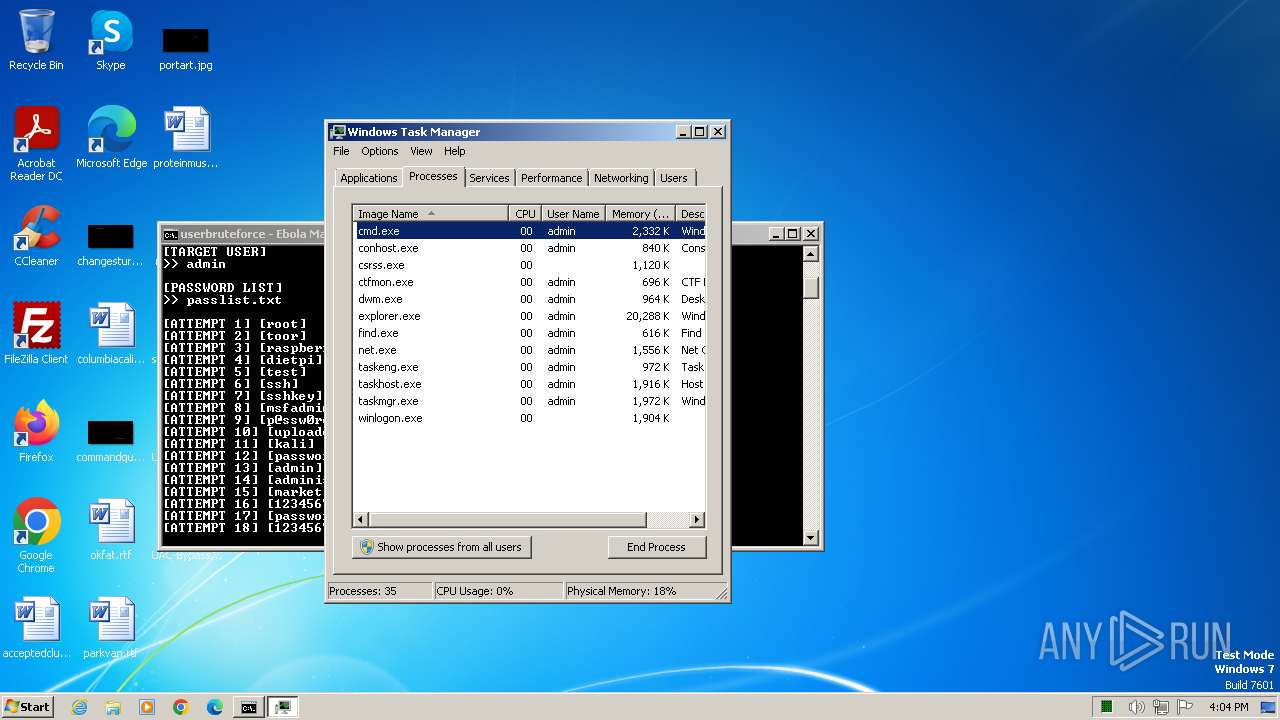Open the Firefox desktop shortcut
The image size is (1280, 720).
[36, 432]
